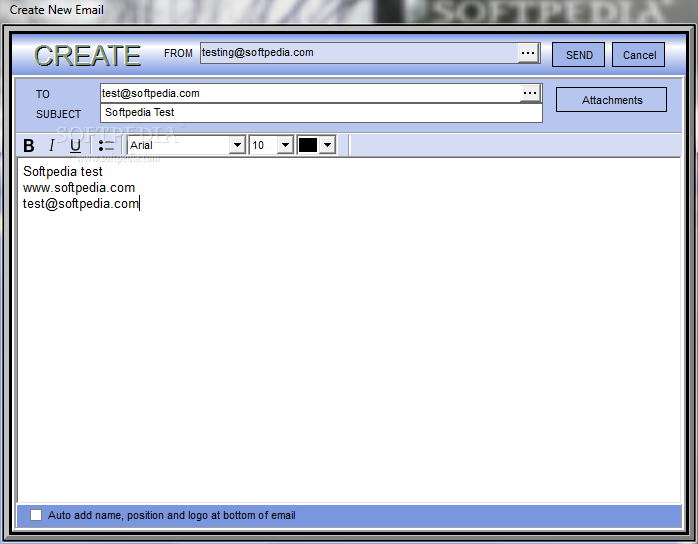Image resolution: width=698 pixels, height=544 pixels.
Task: Click the 'Create New Email' window title
Action: [57, 9]
